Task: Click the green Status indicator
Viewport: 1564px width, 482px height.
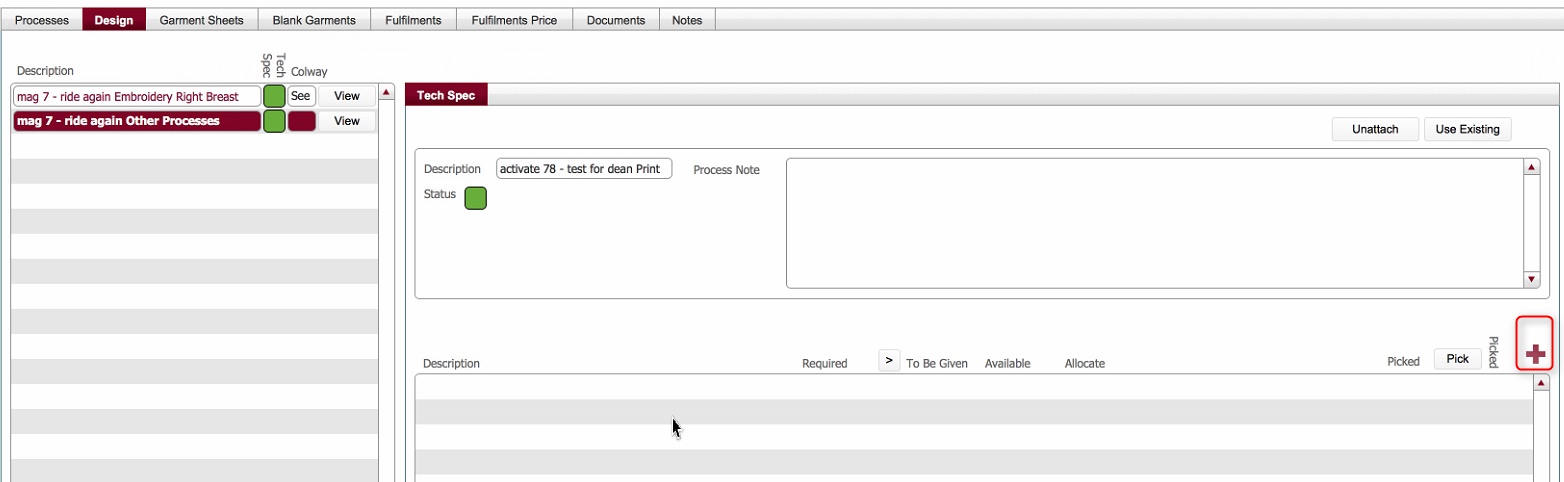Action: 476,198
